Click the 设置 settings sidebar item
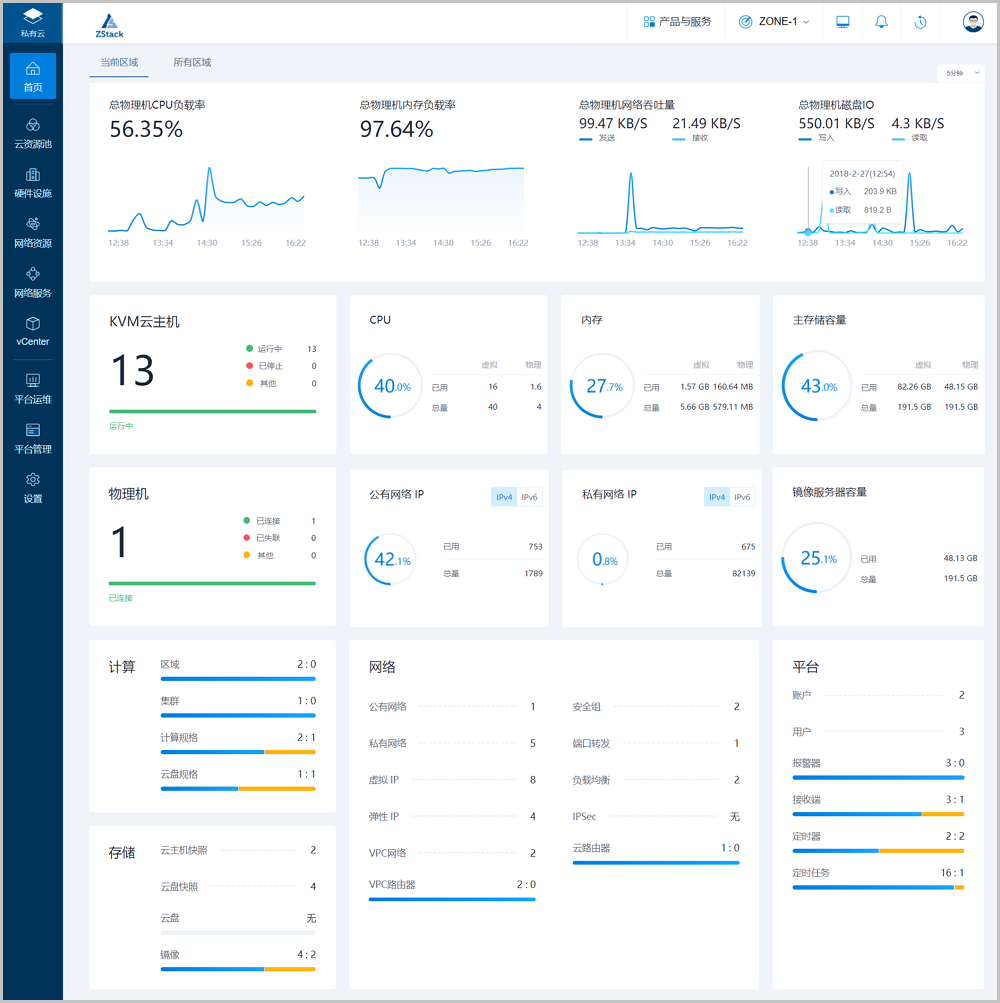 click(32, 487)
